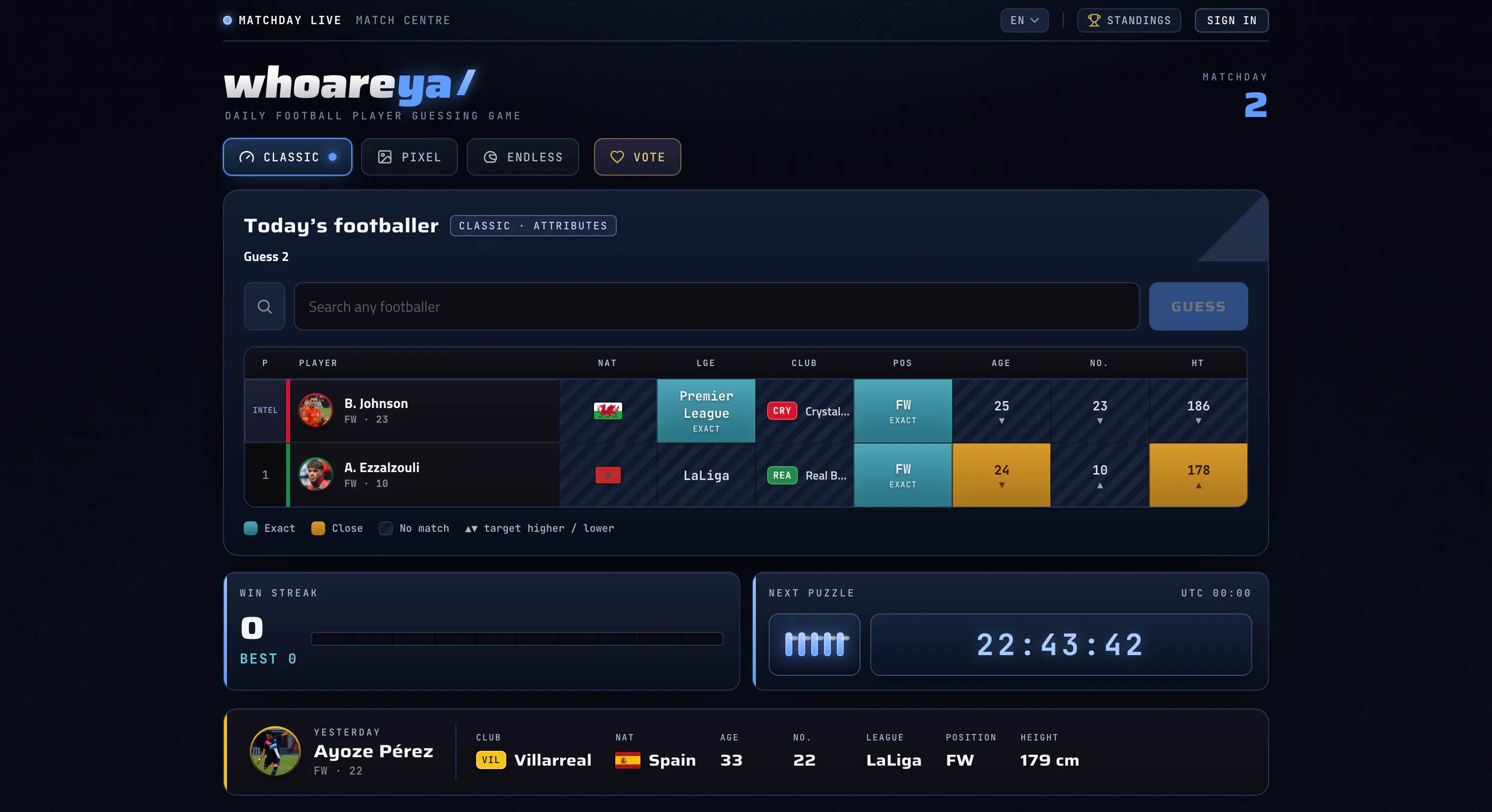Click the Vote button

pyautogui.click(x=637, y=157)
